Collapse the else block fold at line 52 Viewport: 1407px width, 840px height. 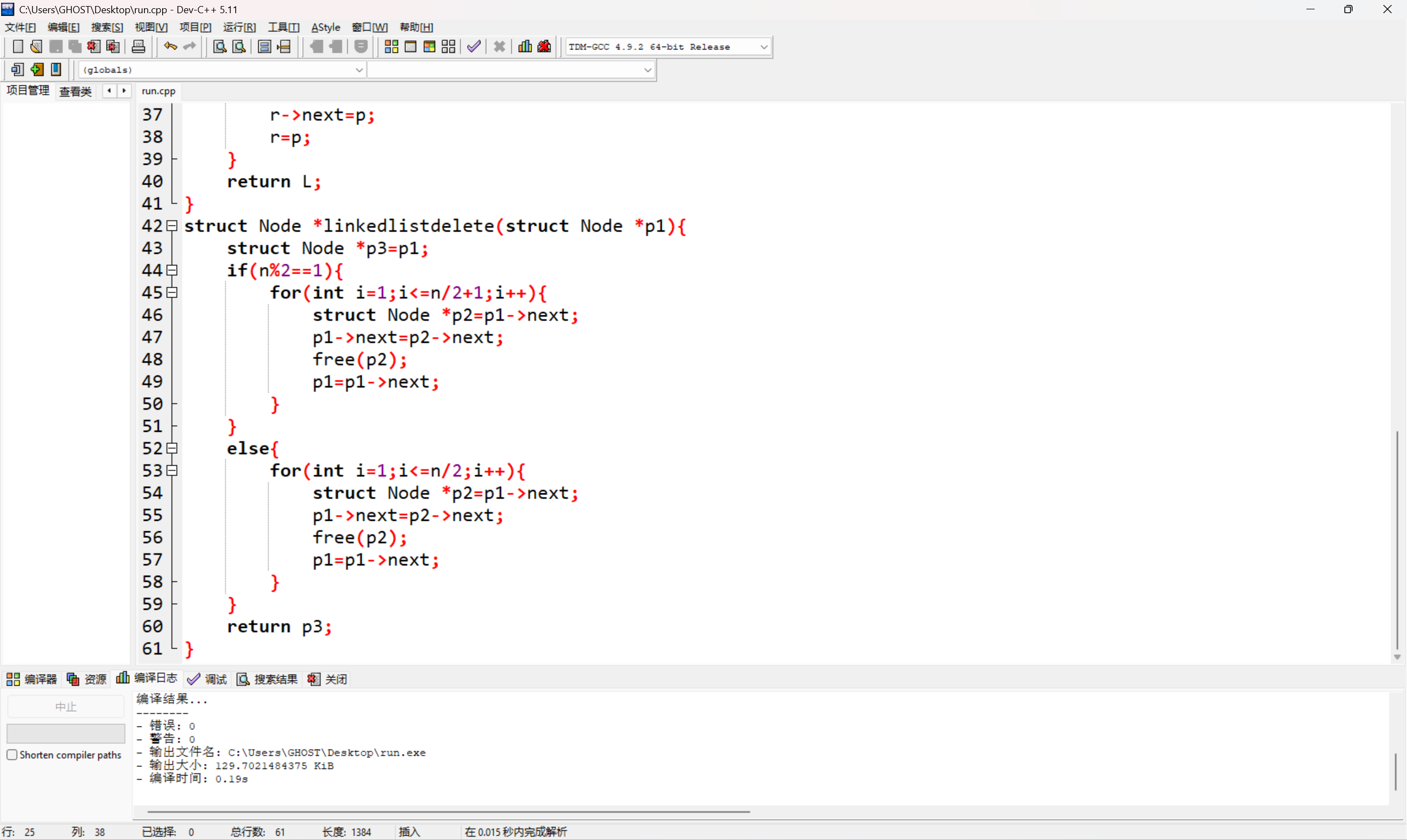(x=172, y=448)
